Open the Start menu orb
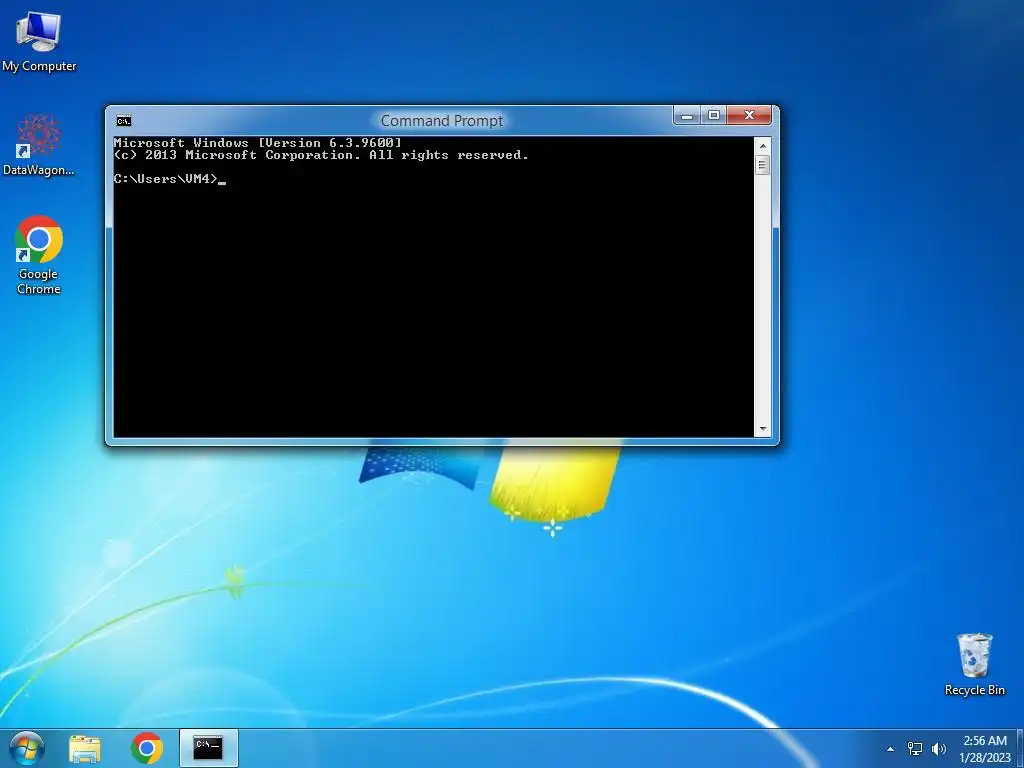The height and width of the screenshot is (768, 1024). click(x=27, y=748)
